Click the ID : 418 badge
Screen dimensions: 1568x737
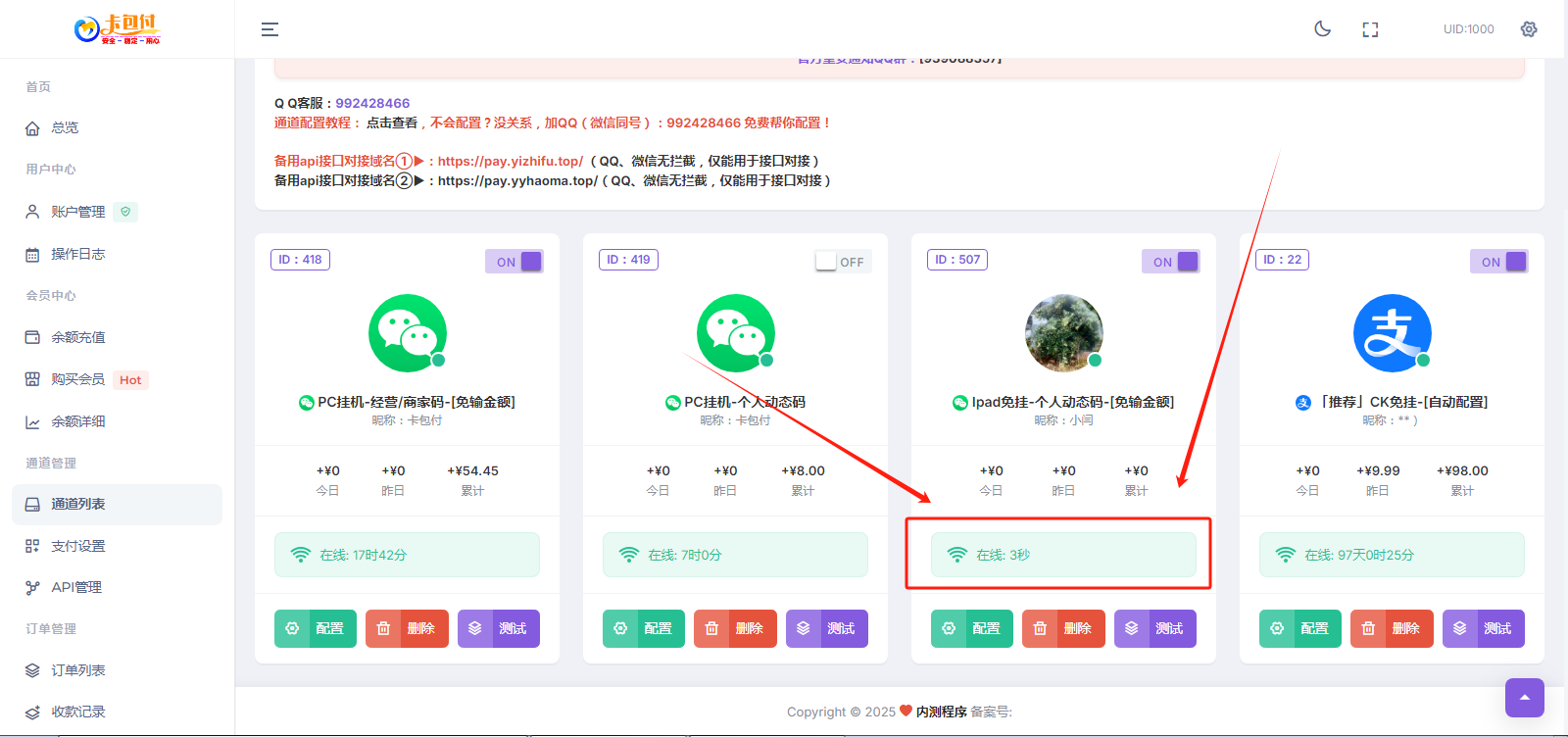300,260
